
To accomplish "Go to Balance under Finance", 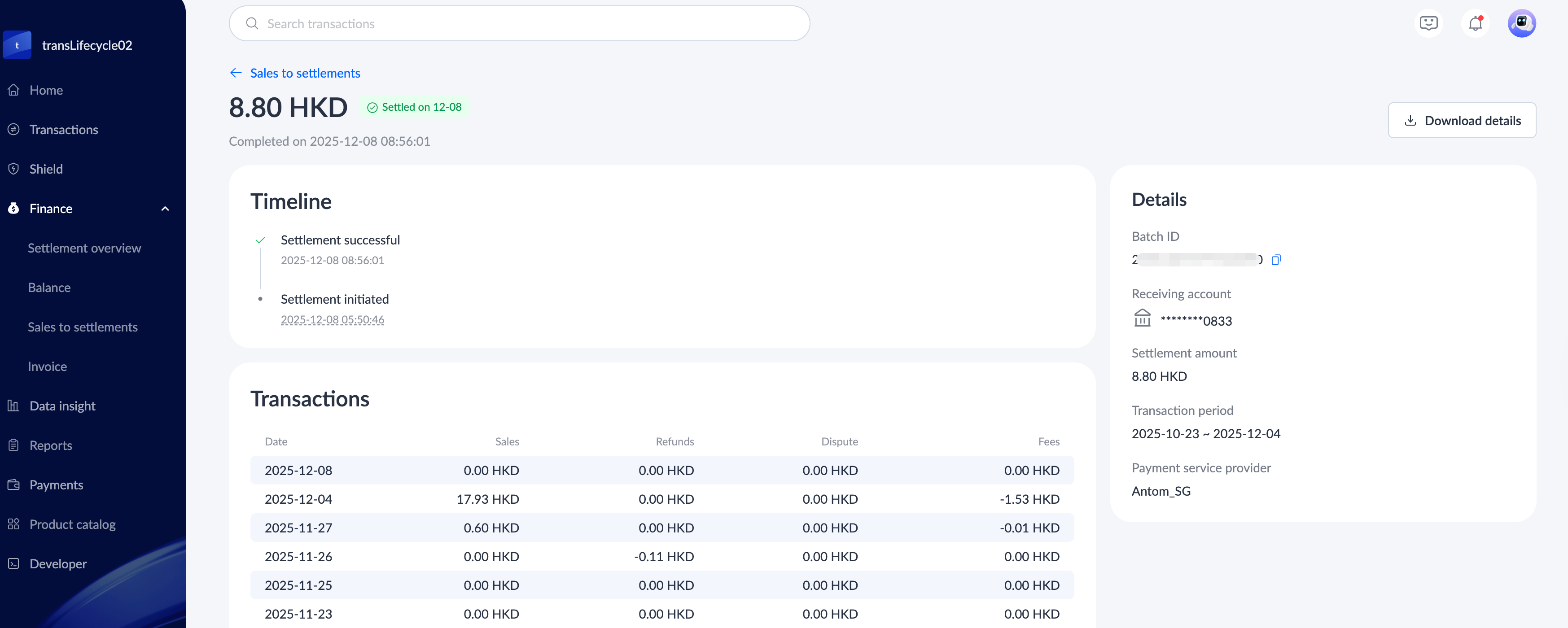I will point(49,288).
